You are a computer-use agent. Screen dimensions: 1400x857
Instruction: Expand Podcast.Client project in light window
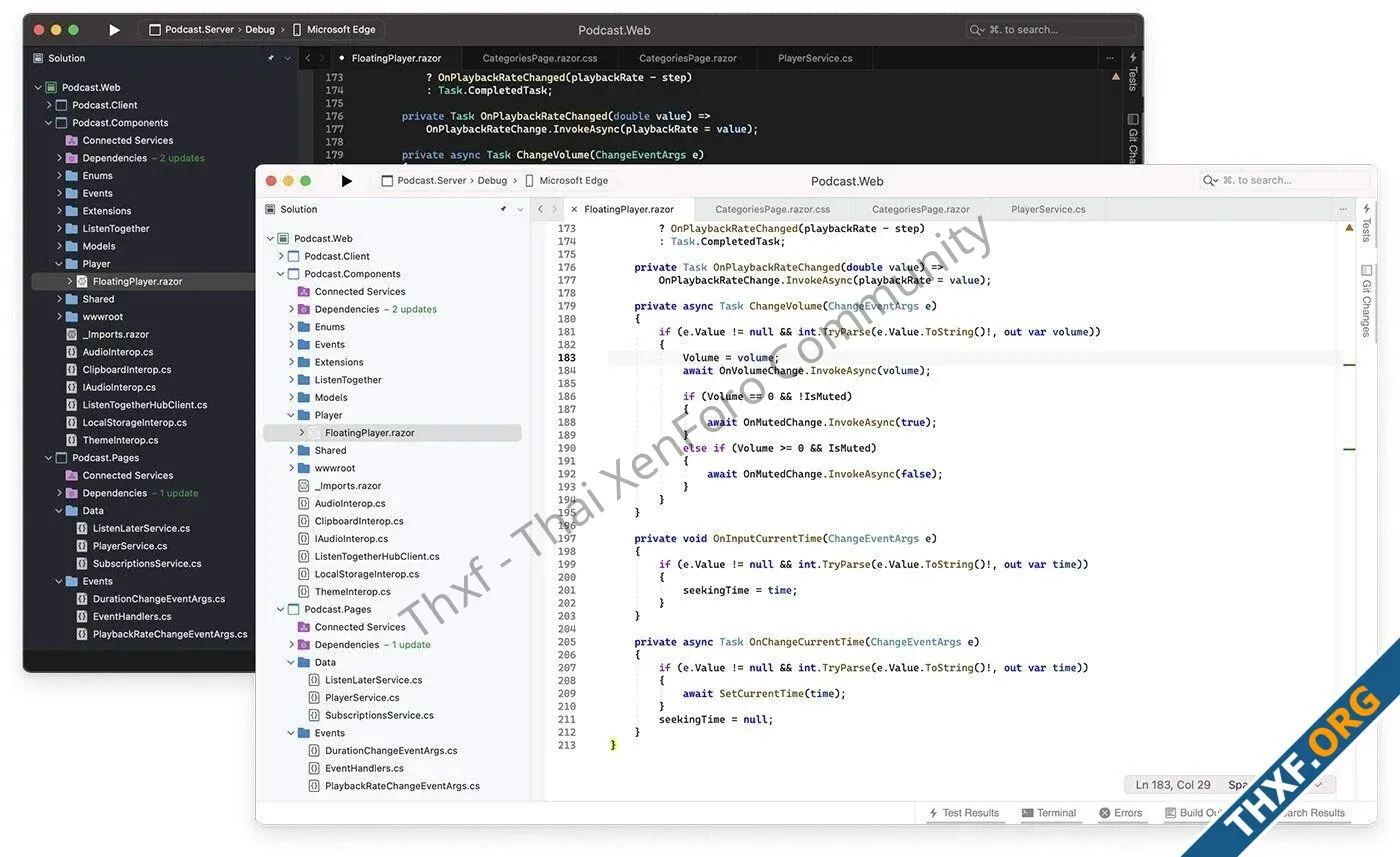point(281,256)
